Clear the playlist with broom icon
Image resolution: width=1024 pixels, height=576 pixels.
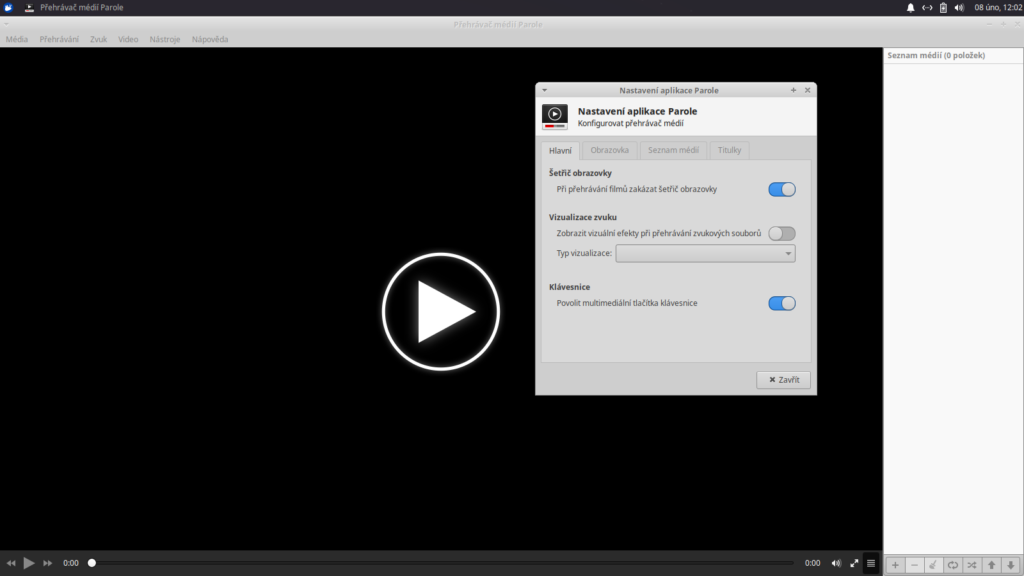933,565
